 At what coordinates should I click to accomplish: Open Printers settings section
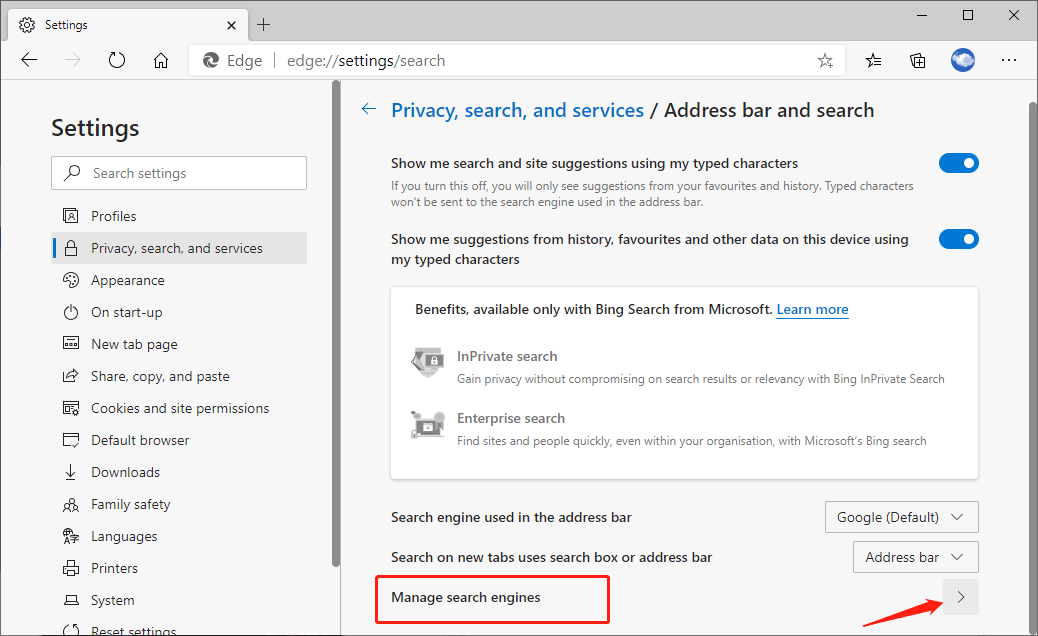click(179, 568)
